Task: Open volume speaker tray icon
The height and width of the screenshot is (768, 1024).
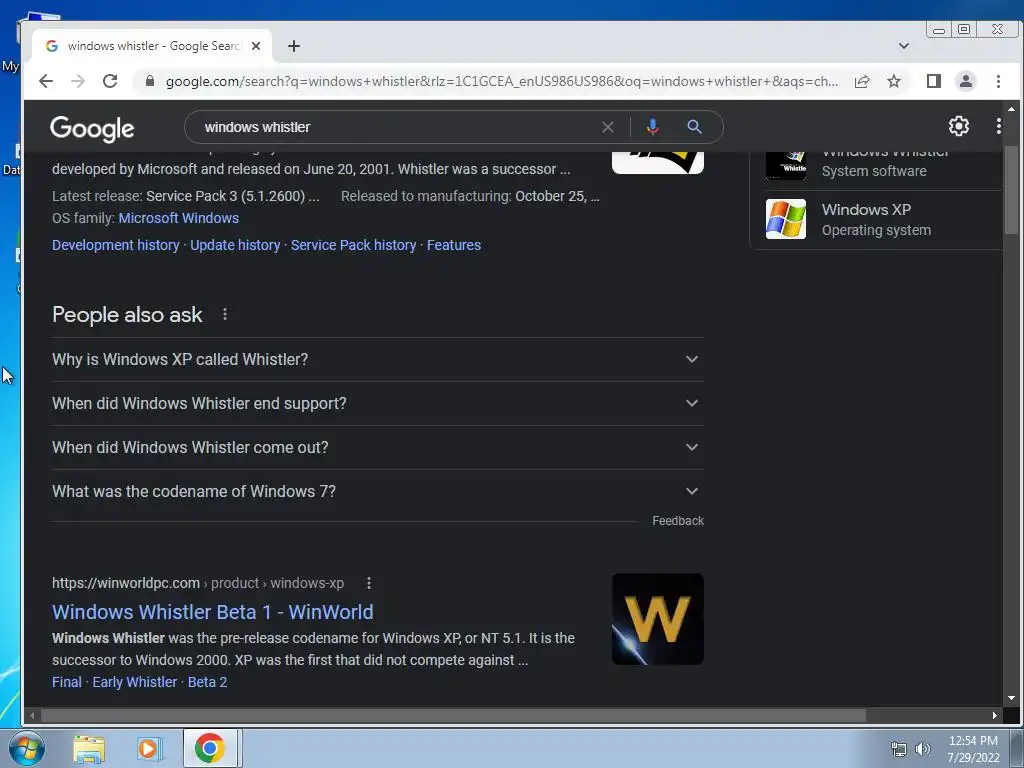Action: pyautogui.click(x=923, y=749)
